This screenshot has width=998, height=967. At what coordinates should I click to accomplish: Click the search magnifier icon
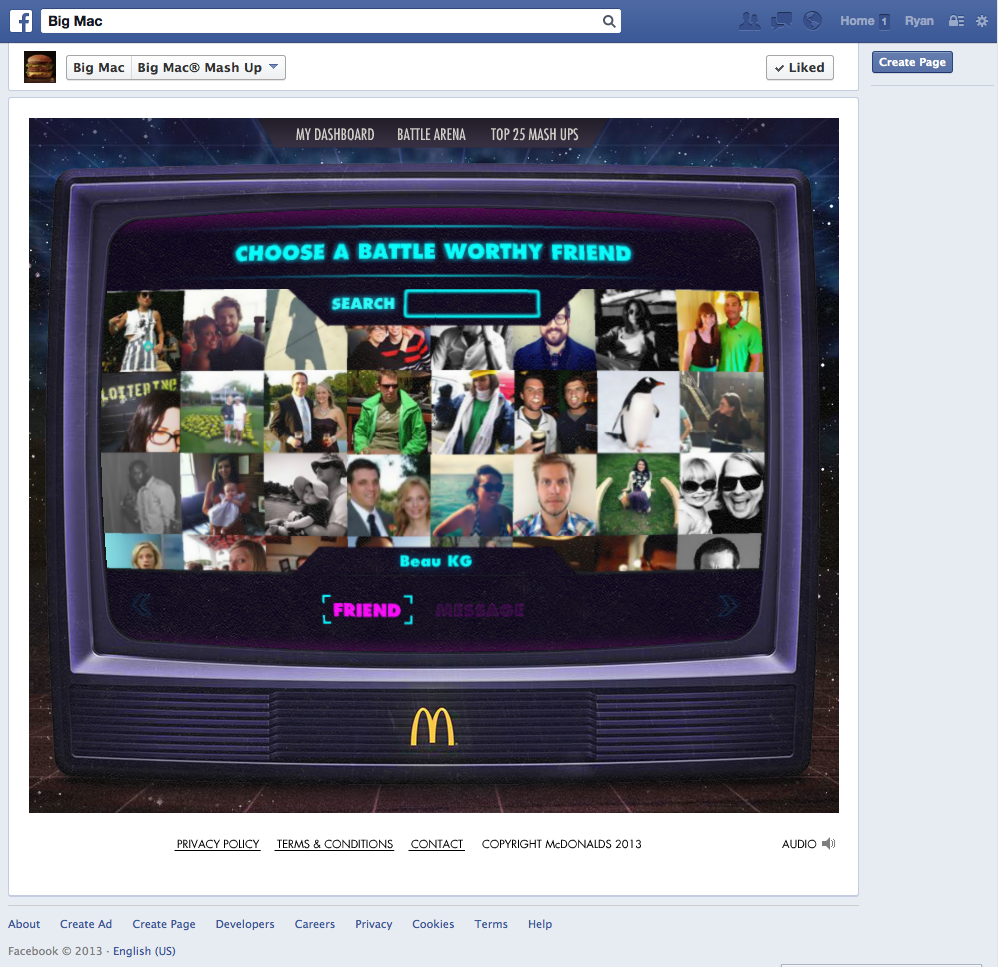click(x=609, y=21)
